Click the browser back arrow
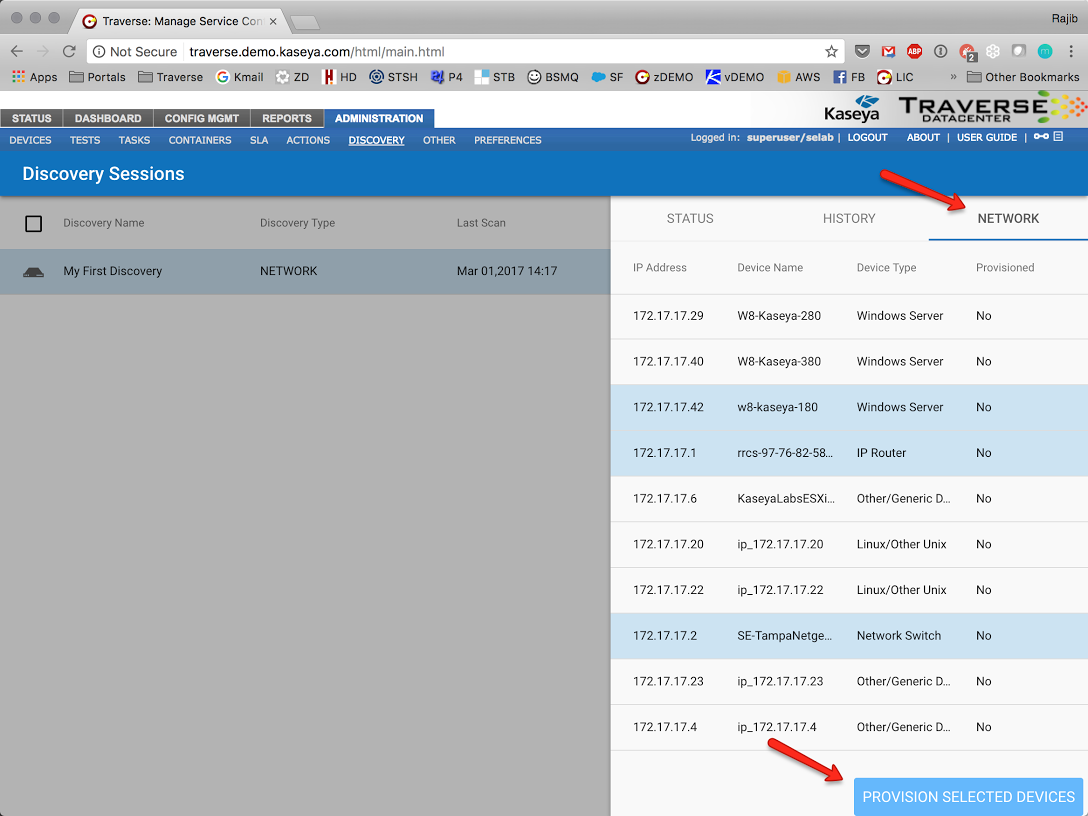This screenshot has height=816, width=1088. 17,51
